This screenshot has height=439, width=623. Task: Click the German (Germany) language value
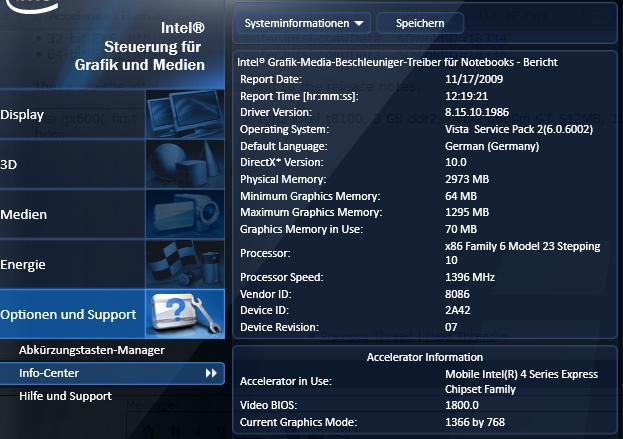pos(492,146)
